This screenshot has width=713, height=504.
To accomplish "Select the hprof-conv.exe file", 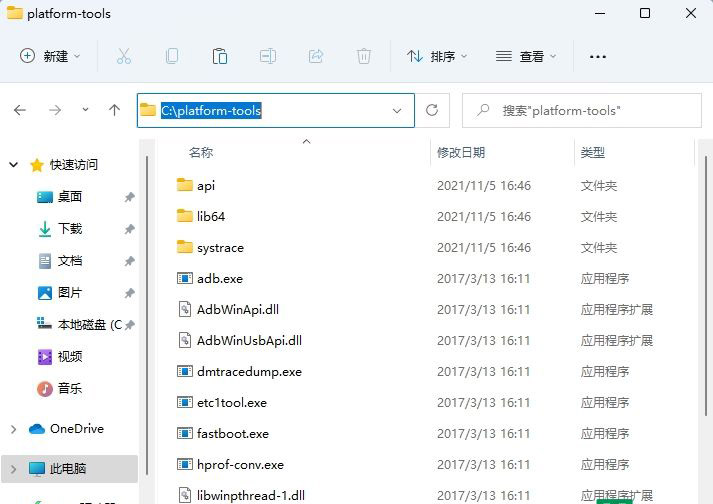I will tap(240, 464).
